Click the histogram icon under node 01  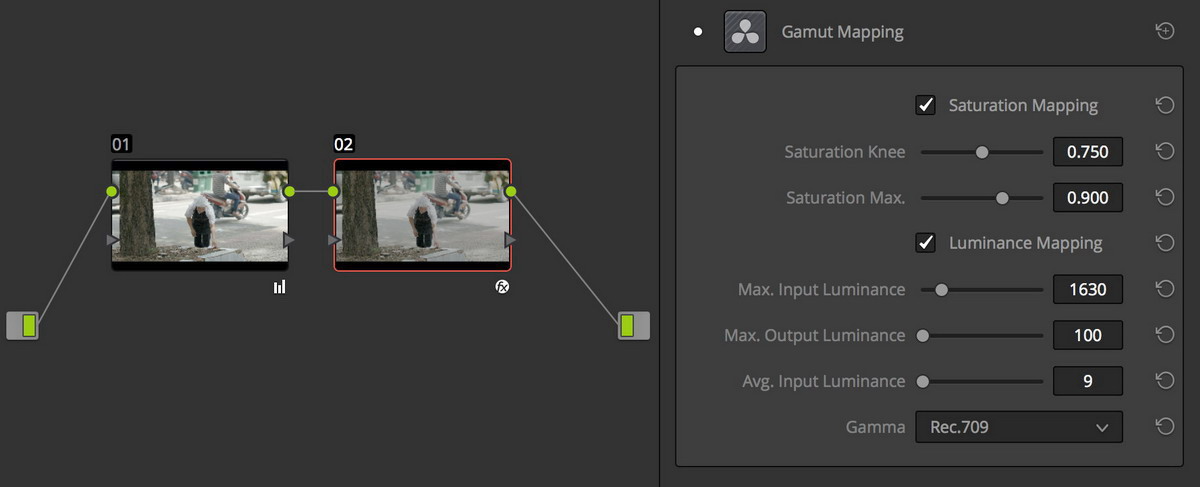click(279, 287)
